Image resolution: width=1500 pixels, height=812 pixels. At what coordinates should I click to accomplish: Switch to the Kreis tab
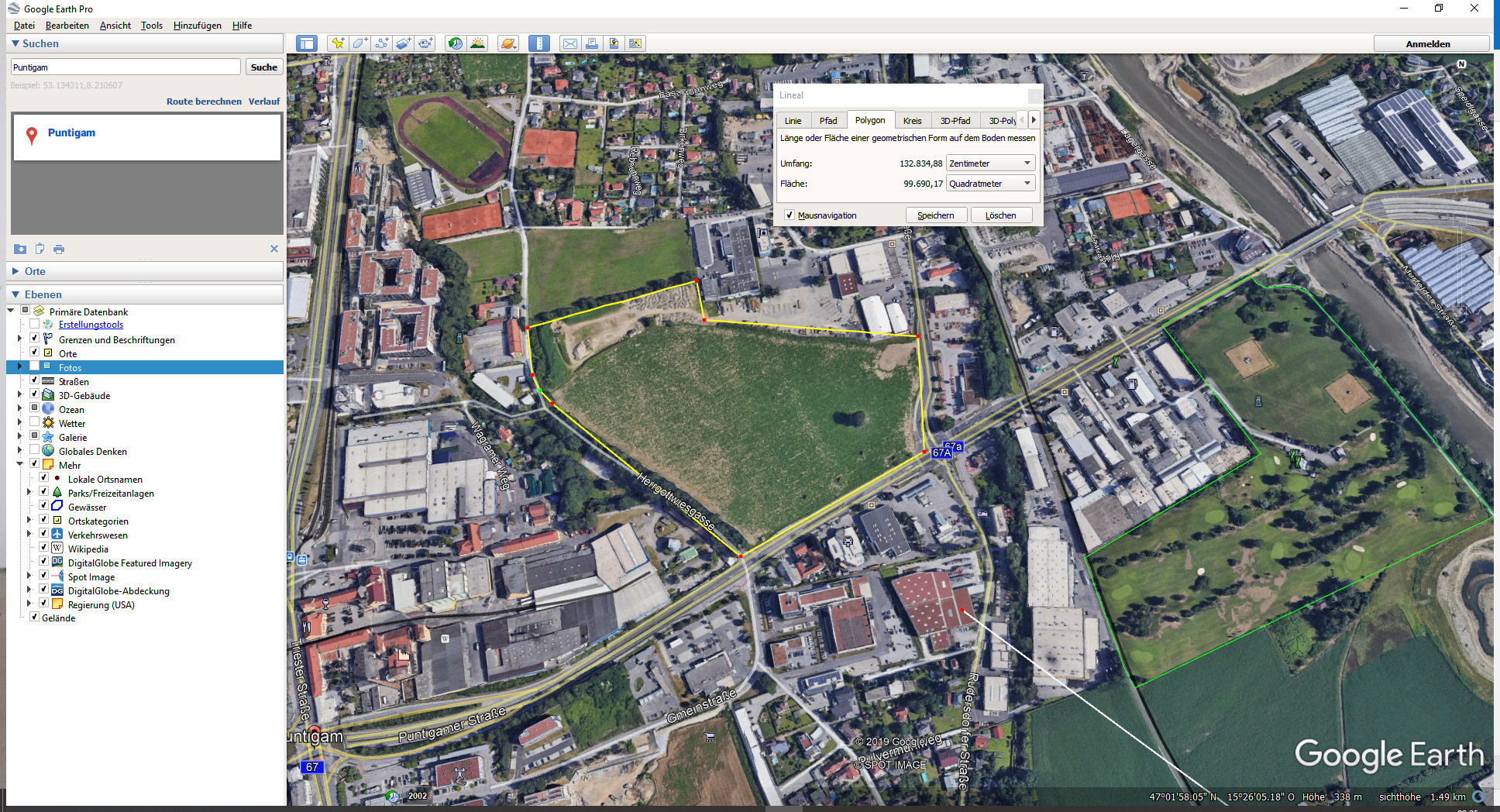click(913, 121)
